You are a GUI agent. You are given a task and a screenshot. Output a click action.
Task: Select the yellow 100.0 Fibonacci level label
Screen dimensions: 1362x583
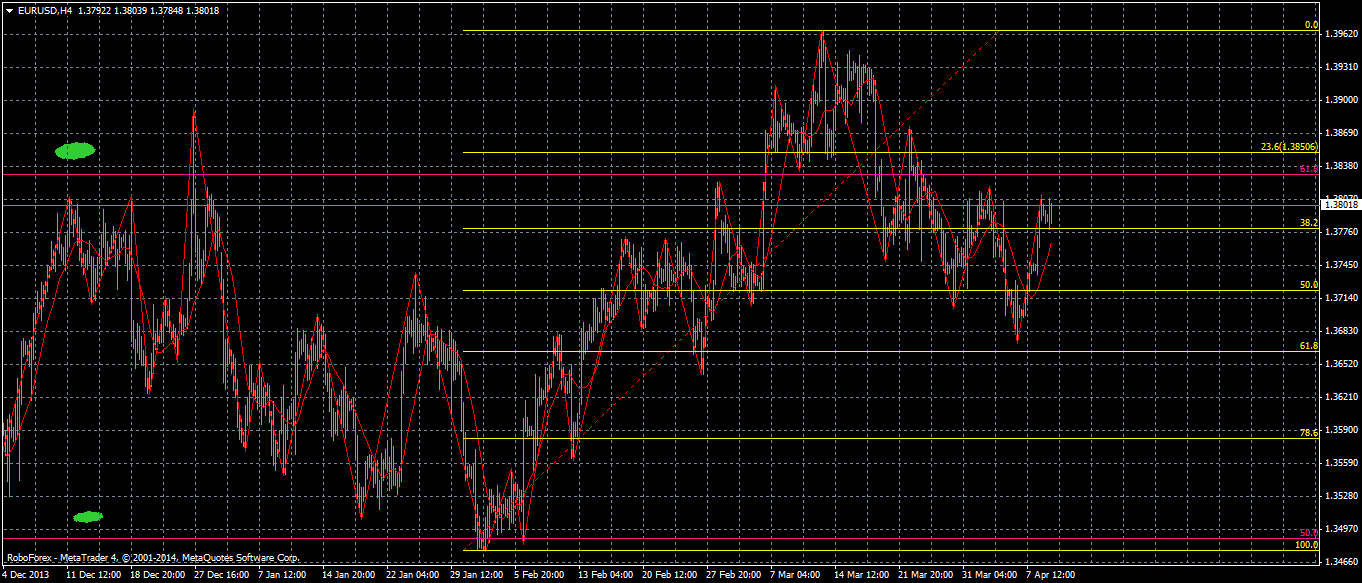[1307, 544]
